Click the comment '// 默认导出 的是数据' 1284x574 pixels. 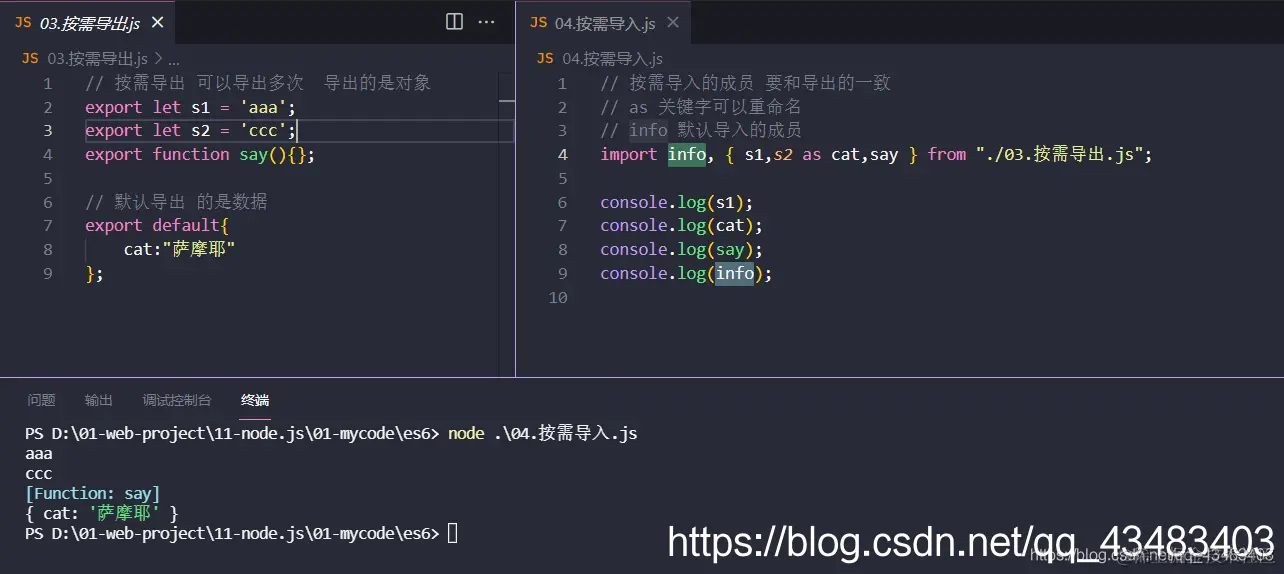[176, 202]
